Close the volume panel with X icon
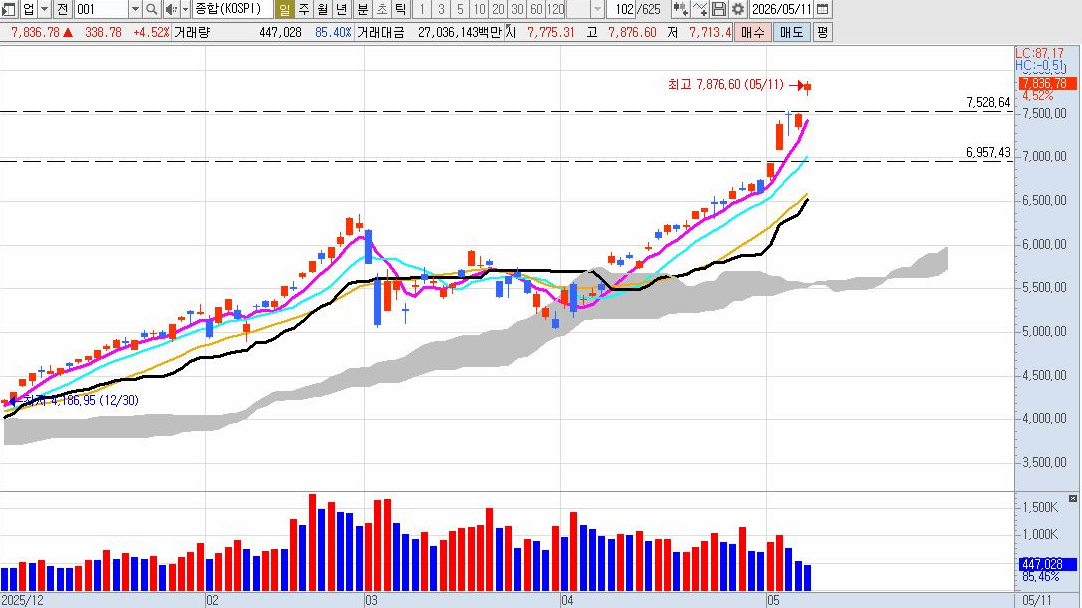The height and width of the screenshot is (608, 1082). (1072, 498)
